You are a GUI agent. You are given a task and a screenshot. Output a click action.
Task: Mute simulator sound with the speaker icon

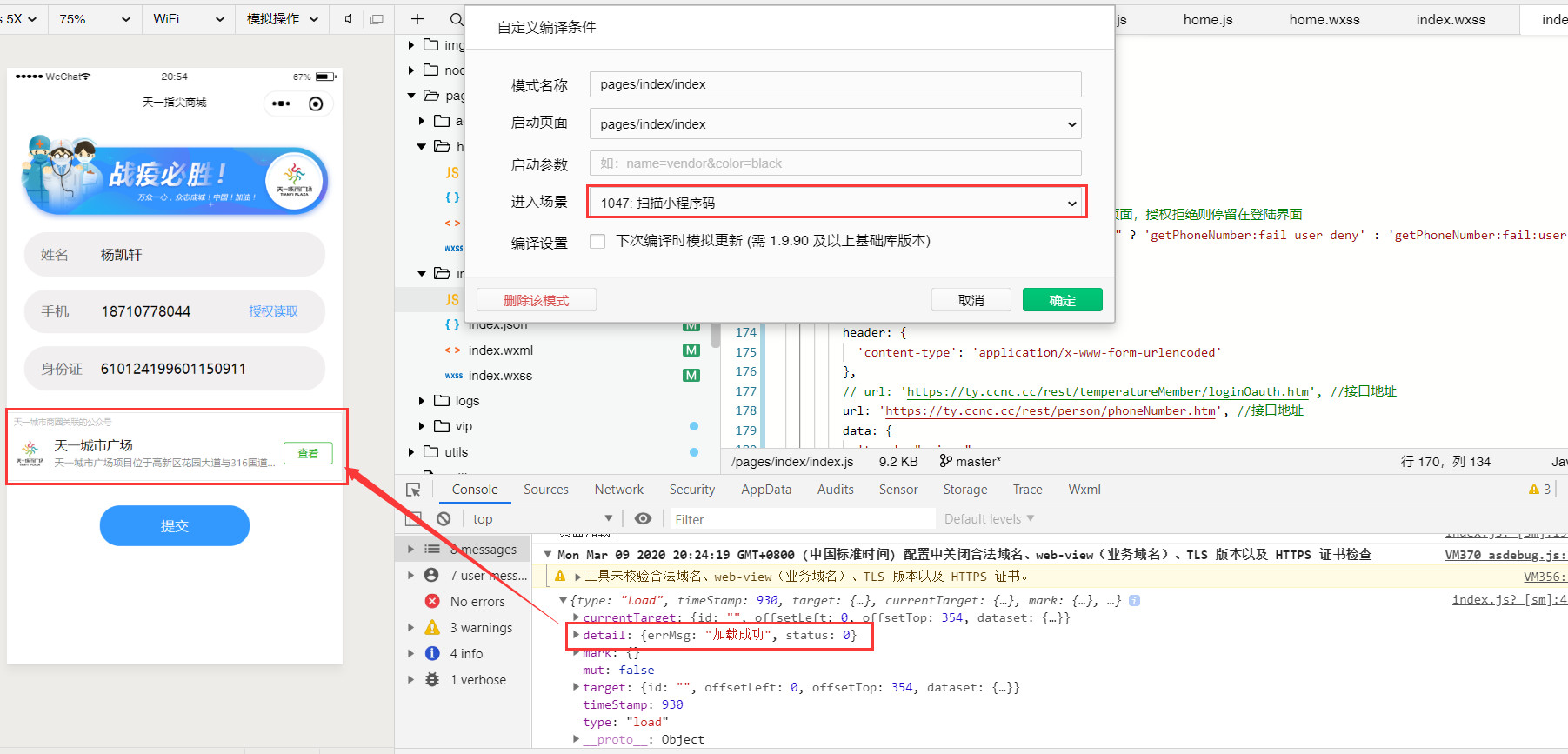(349, 19)
